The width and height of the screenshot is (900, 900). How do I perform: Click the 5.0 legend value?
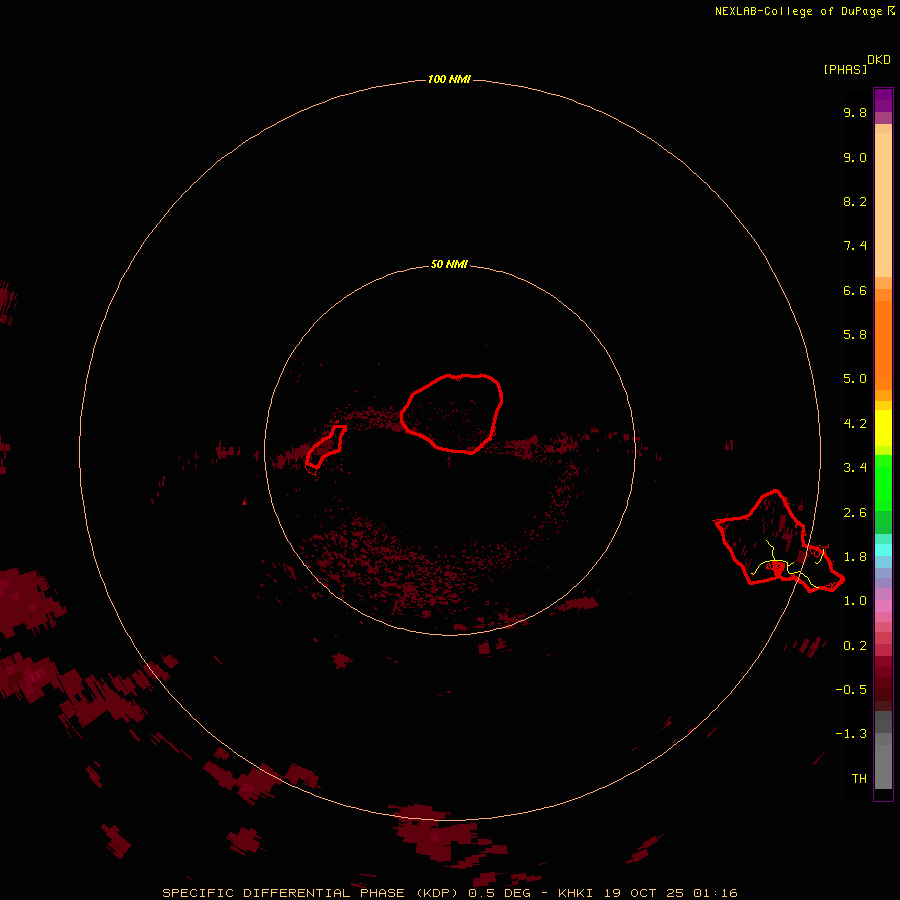(855, 379)
